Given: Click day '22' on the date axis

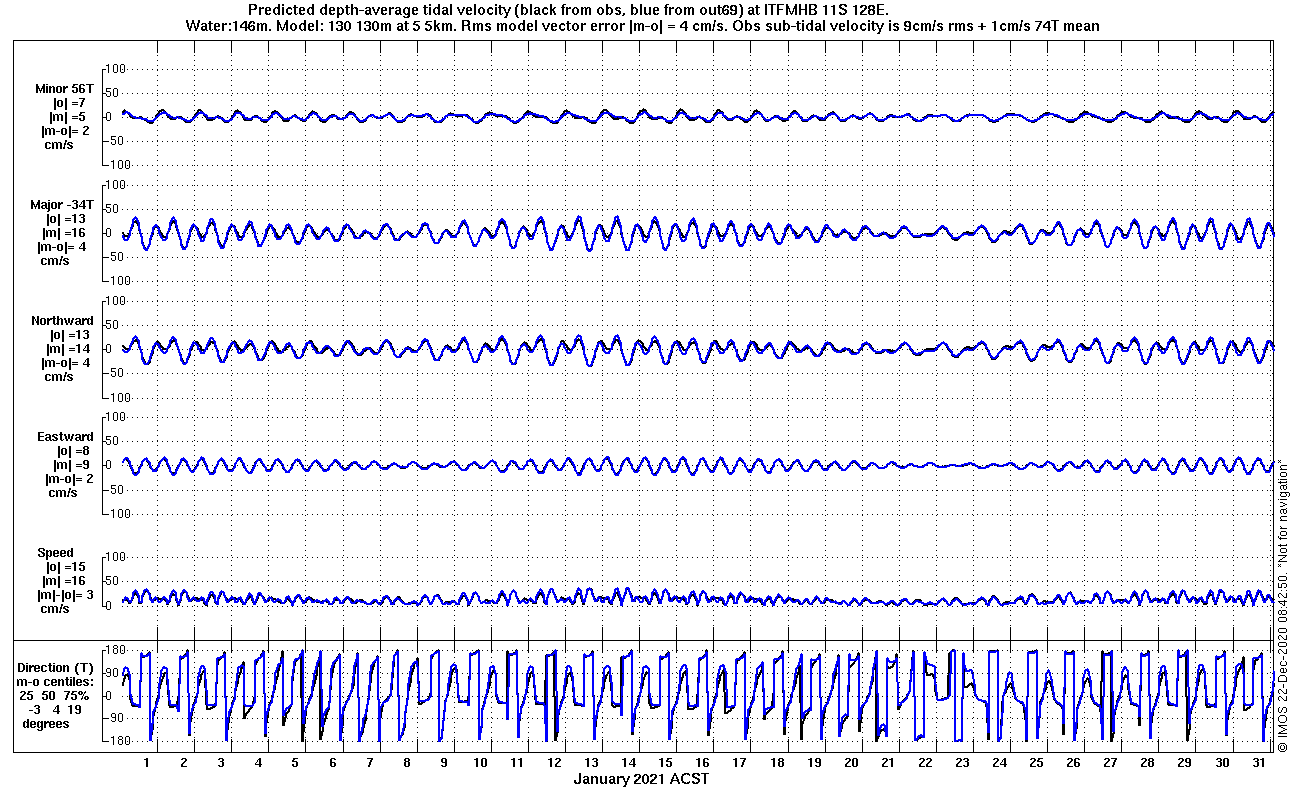Looking at the screenshot, I should 925,762.
